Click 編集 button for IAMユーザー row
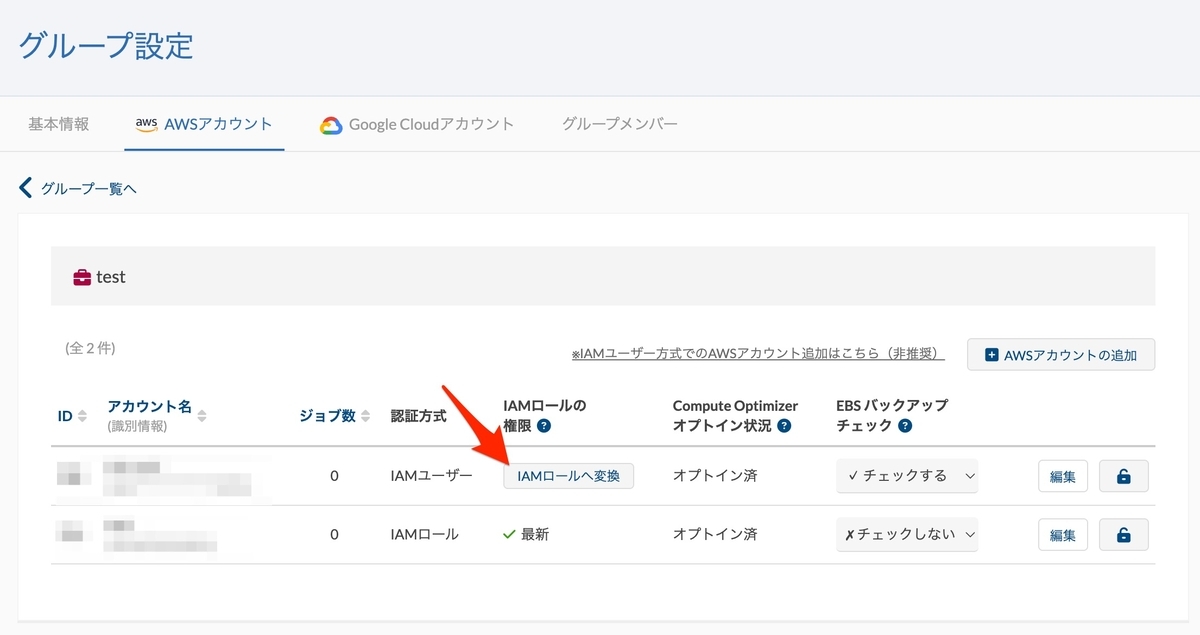 (1062, 477)
